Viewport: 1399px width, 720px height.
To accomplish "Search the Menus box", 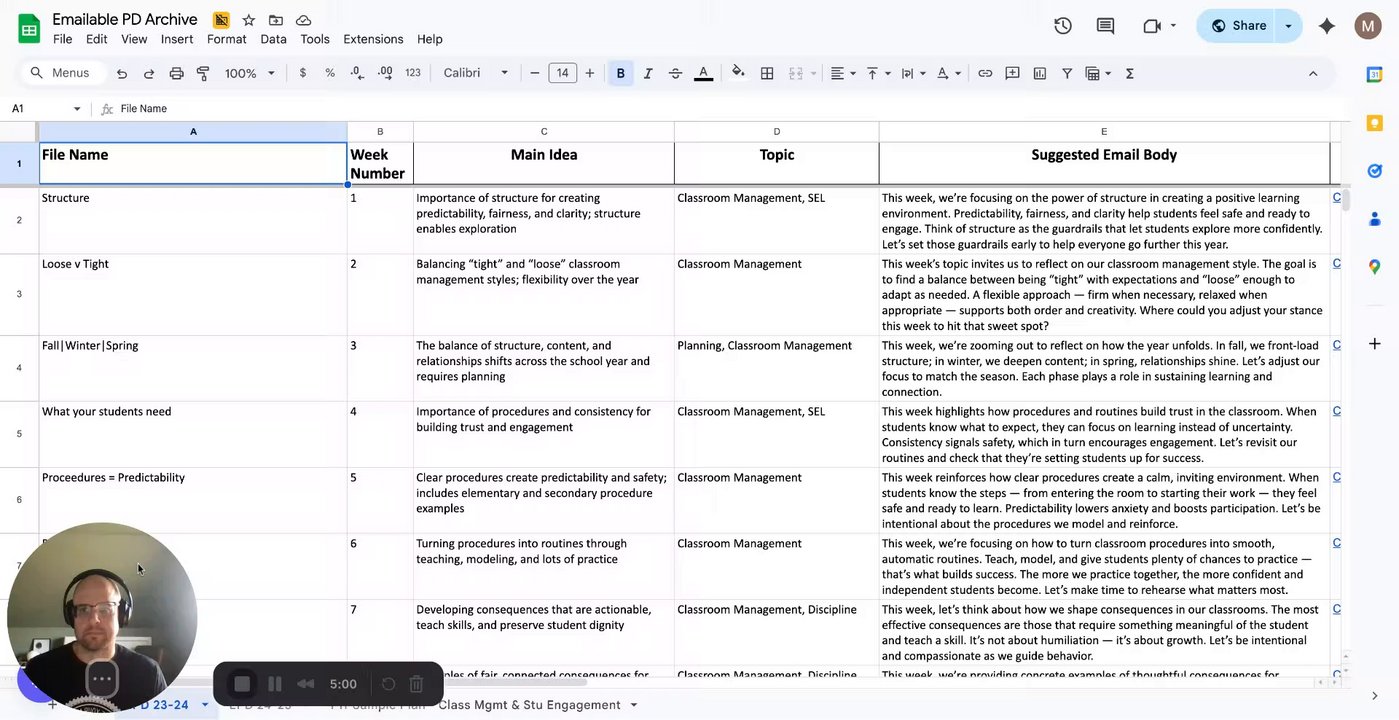I will pyautogui.click(x=62, y=73).
